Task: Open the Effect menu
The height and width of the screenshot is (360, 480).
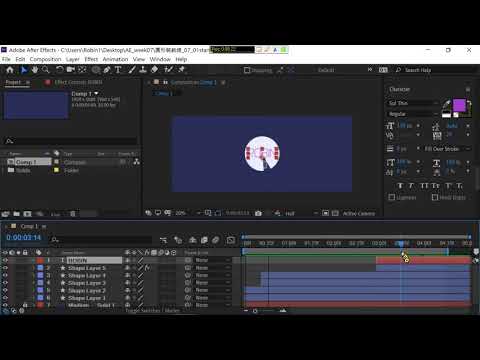Action: [x=91, y=59]
